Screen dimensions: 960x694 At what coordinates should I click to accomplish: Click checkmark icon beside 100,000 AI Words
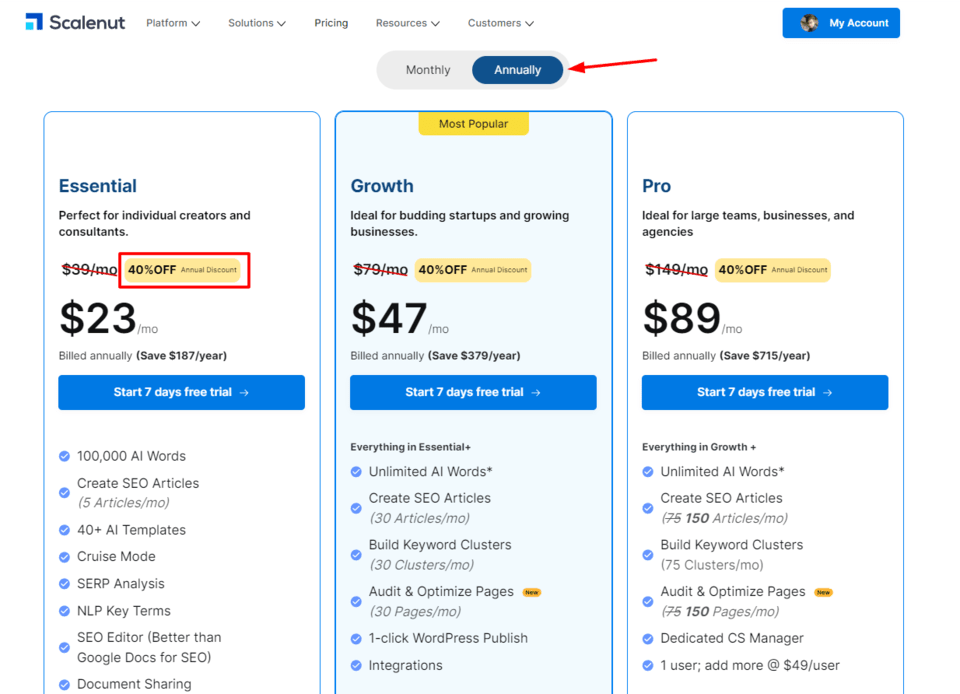(65, 456)
